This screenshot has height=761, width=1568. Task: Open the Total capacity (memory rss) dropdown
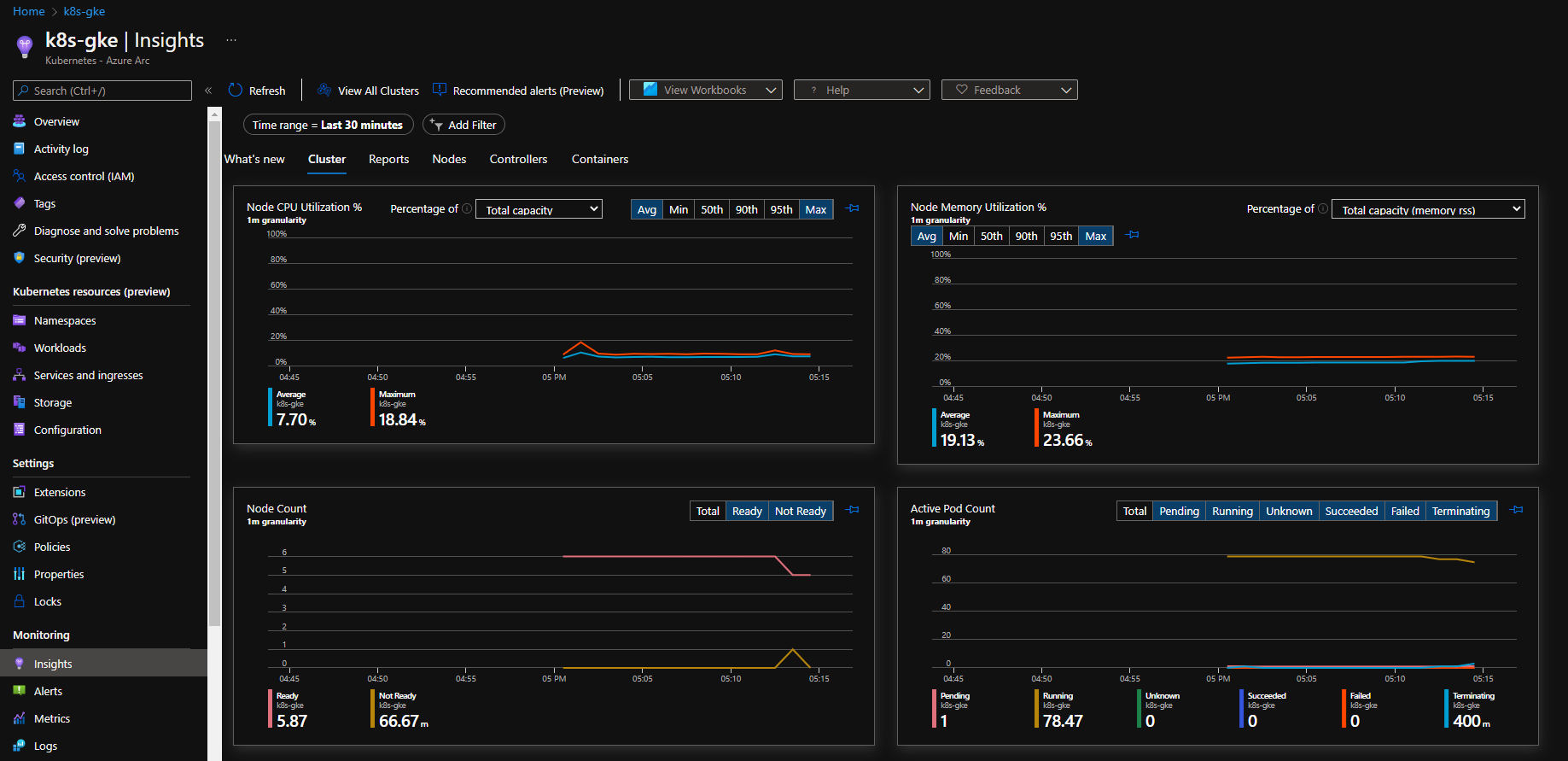coord(1428,209)
